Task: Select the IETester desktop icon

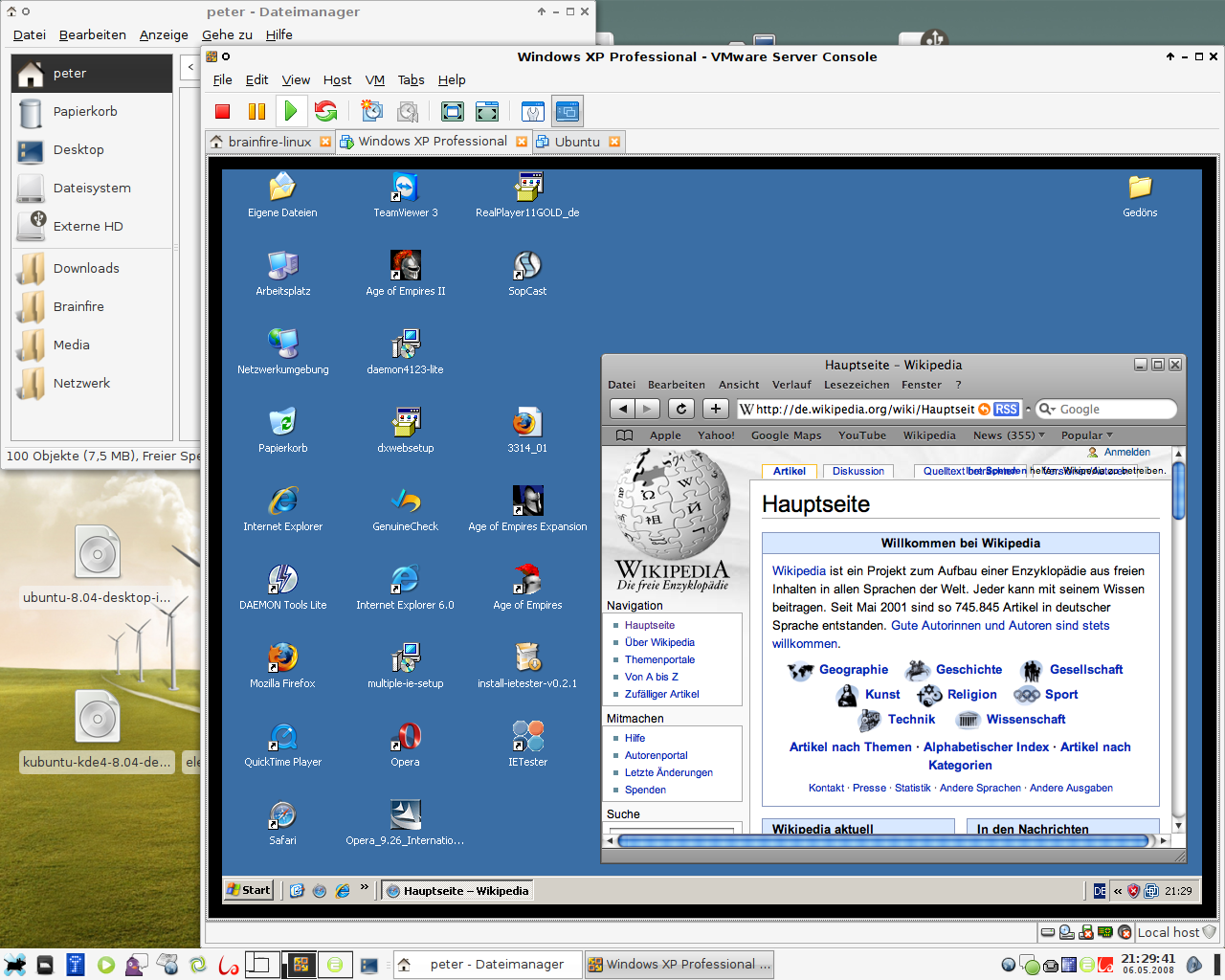Action: [x=527, y=745]
